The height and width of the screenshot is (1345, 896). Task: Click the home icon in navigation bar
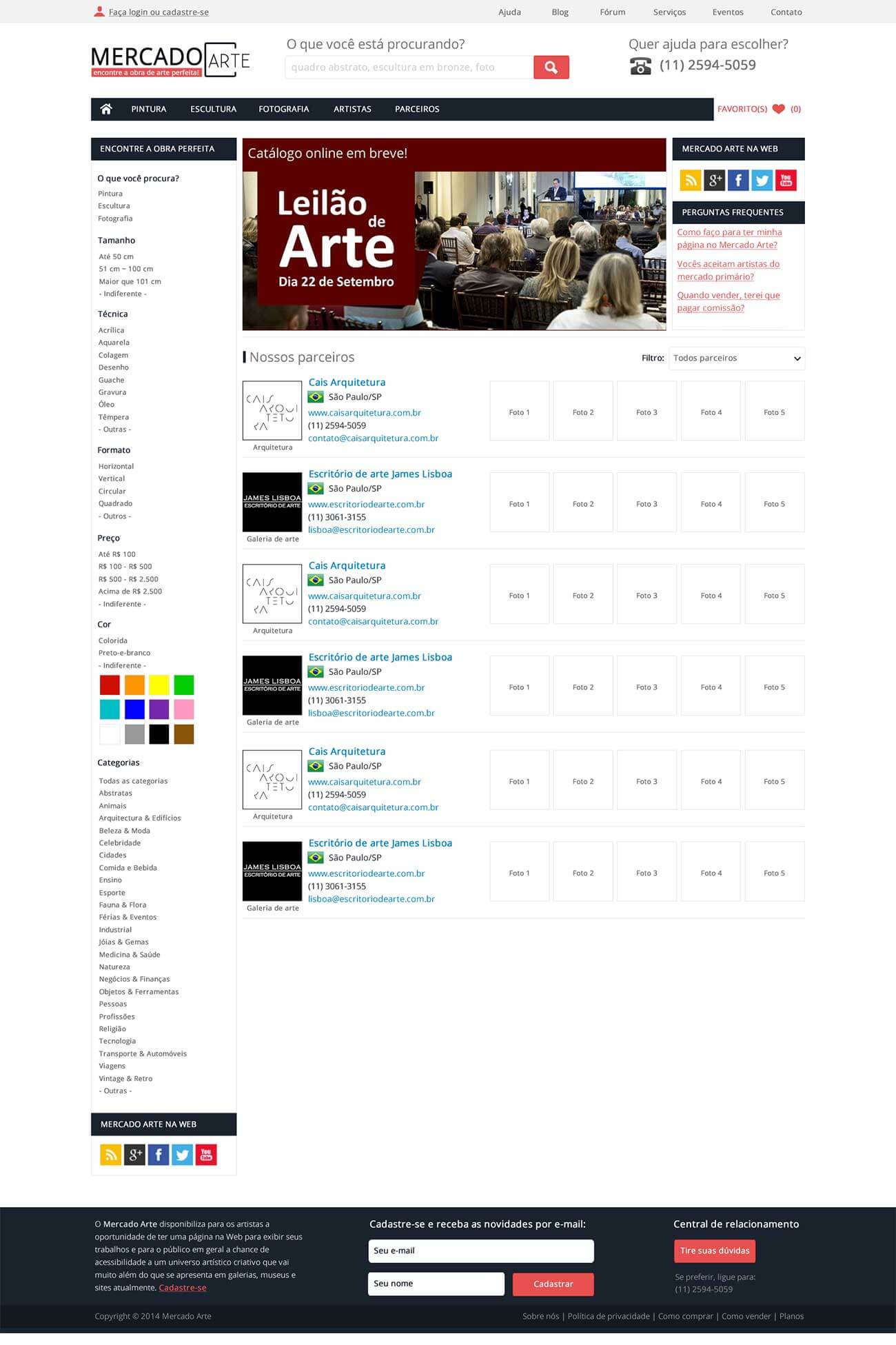(106, 109)
